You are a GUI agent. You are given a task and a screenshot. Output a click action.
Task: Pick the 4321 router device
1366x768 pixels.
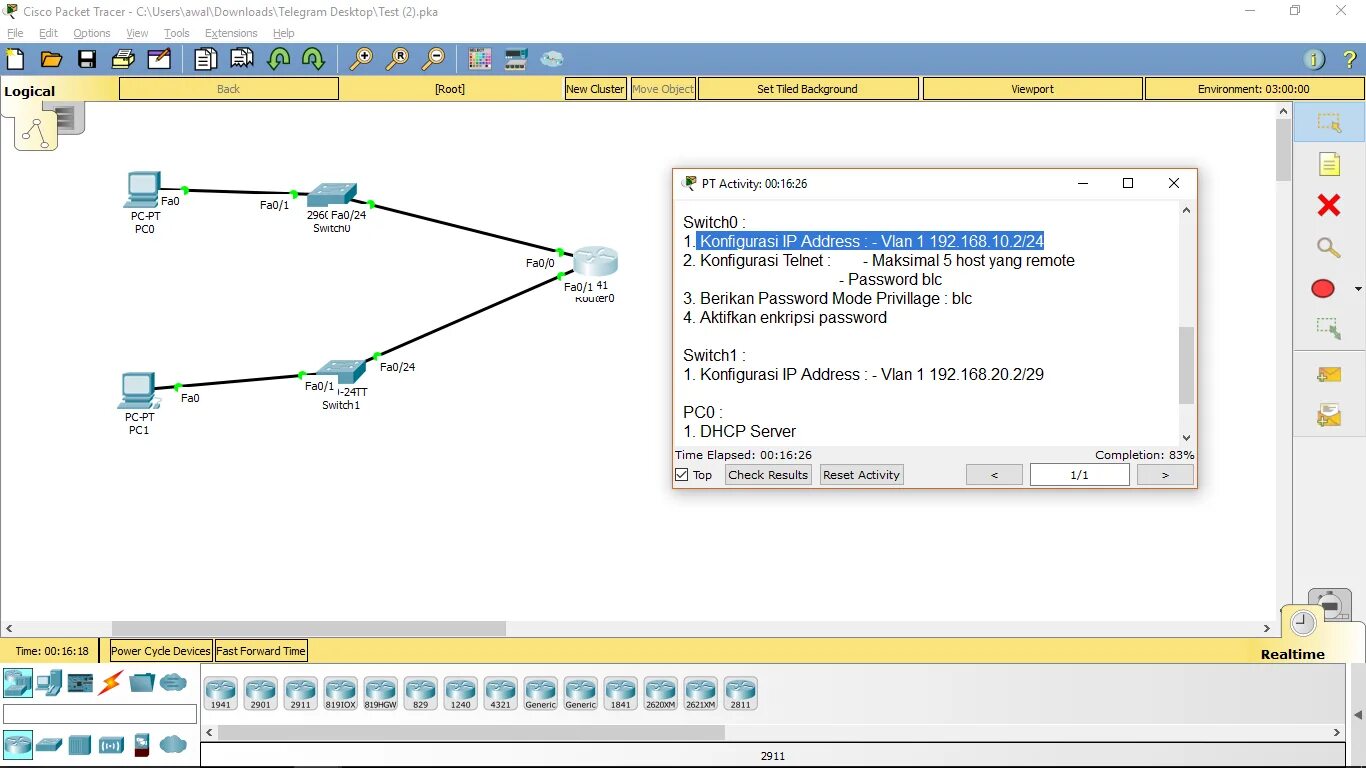click(x=500, y=694)
